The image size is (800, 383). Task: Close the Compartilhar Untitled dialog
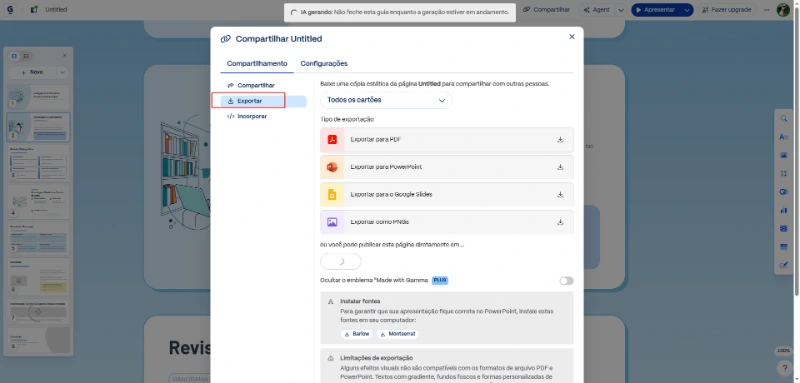[572, 37]
